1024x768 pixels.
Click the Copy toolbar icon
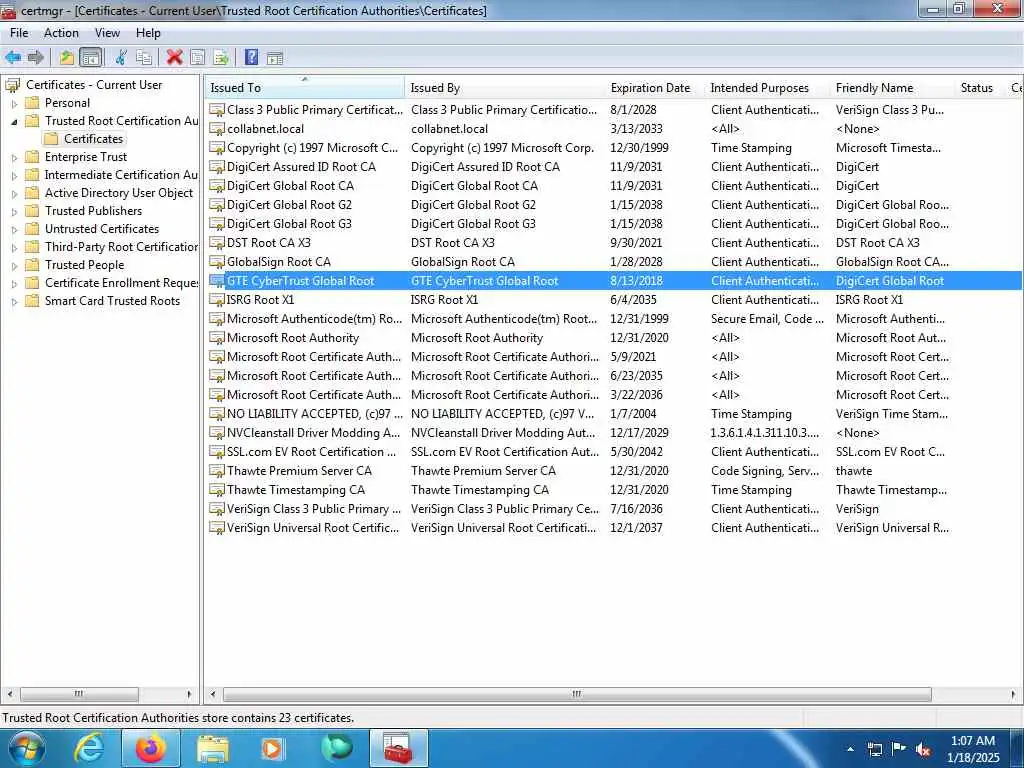pyautogui.click(x=144, y=57)
